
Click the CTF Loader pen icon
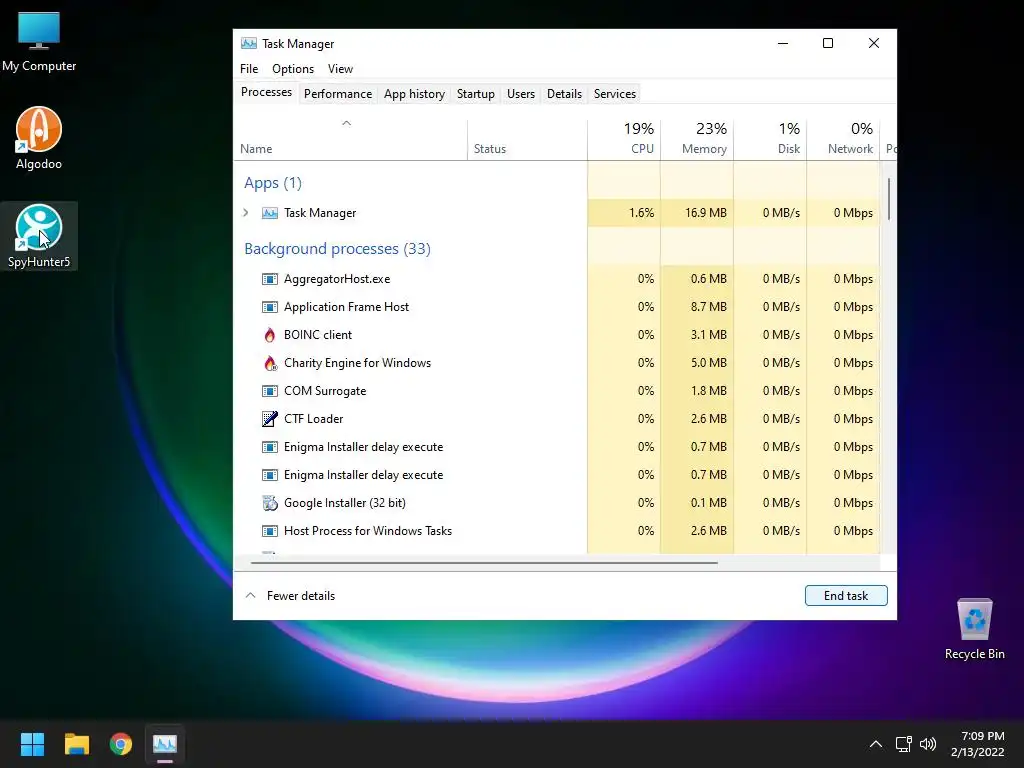click(x=270, y=419)
